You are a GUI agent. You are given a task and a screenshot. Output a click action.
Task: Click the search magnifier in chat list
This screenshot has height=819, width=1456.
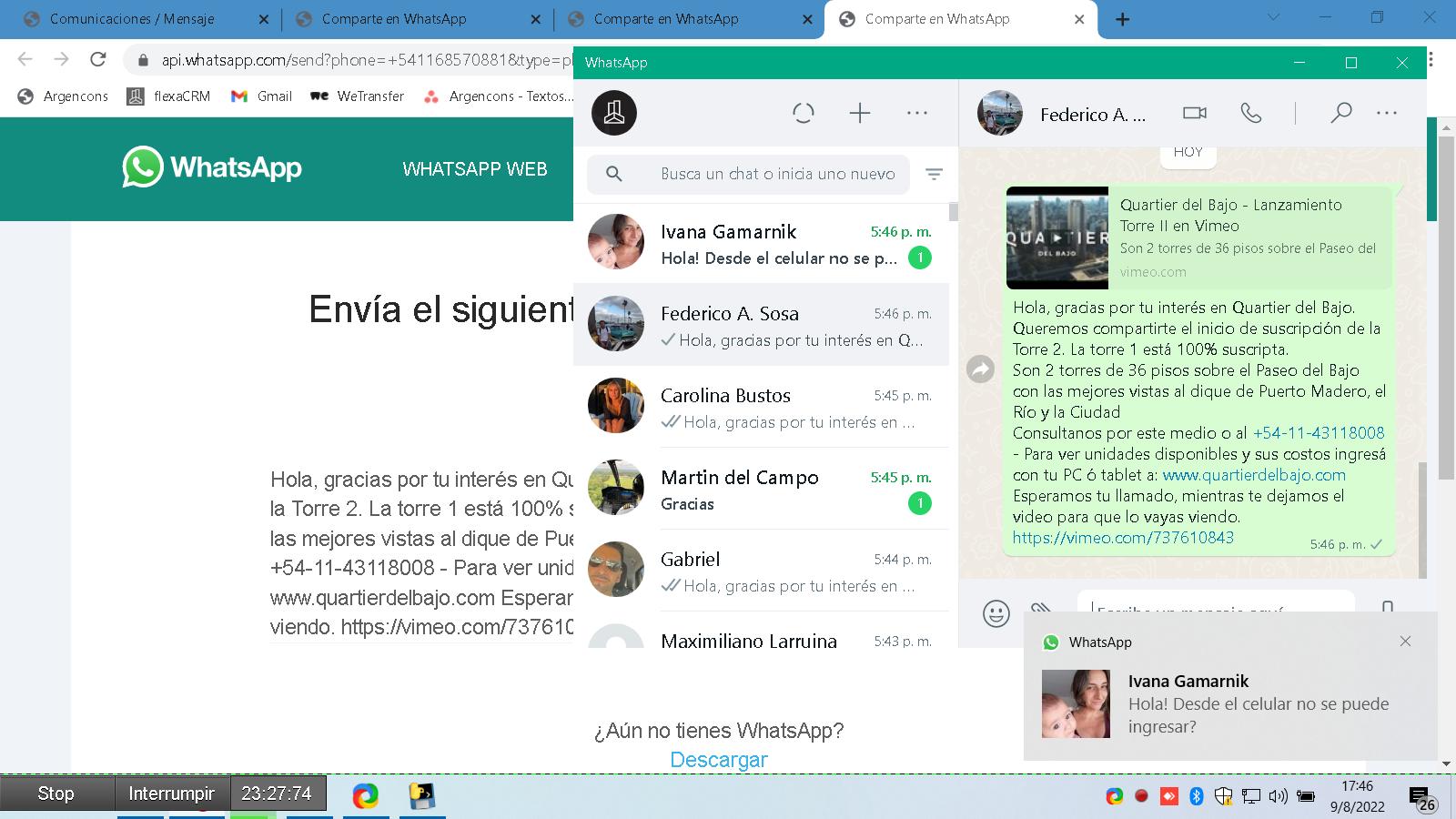(614, 174)
